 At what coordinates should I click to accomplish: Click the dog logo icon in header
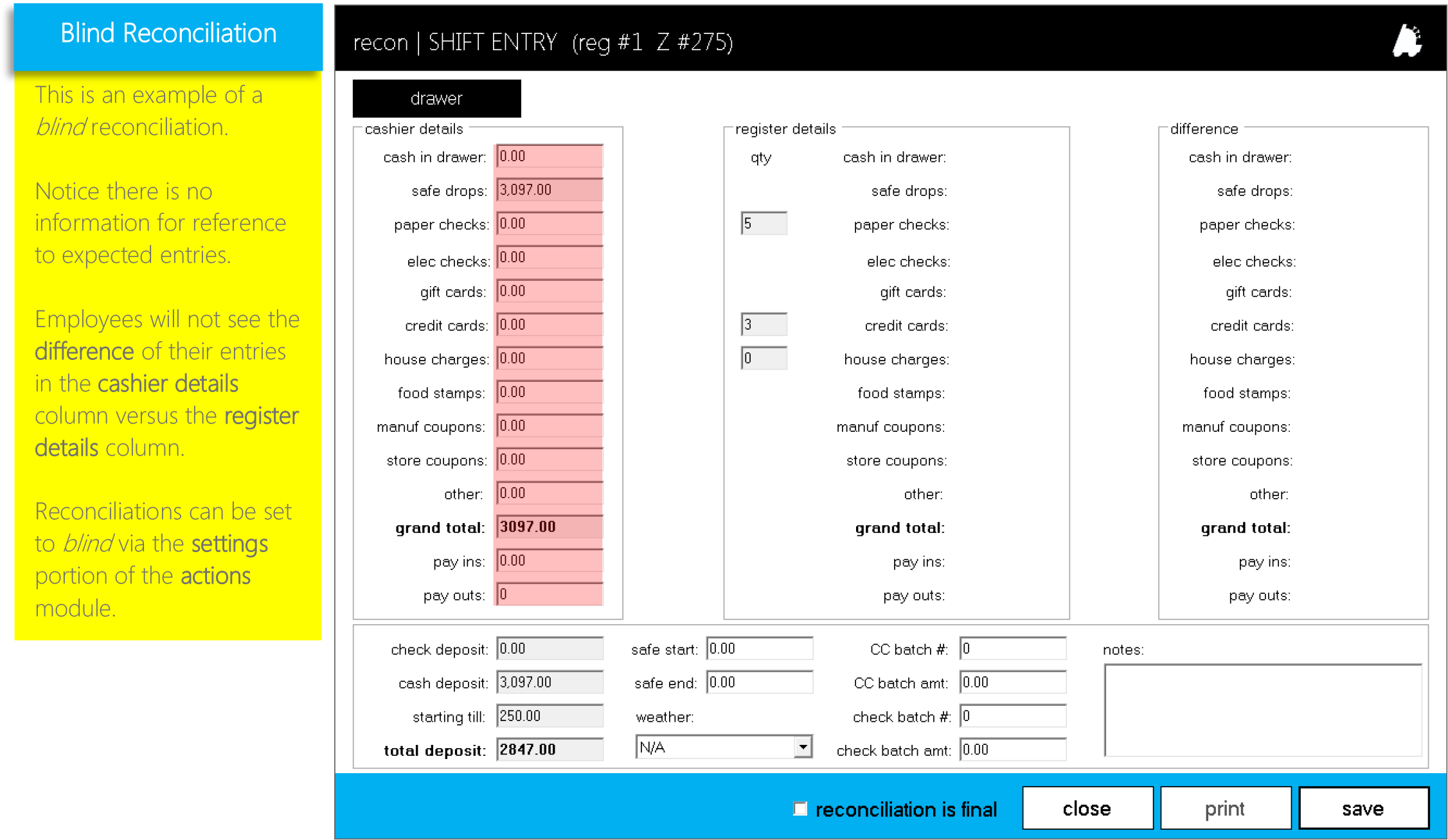[1407, 41]
